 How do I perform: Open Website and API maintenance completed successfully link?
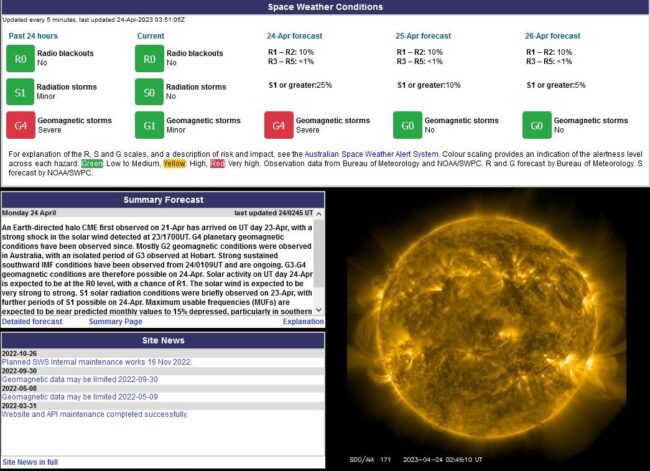click(x=95, y=414)
